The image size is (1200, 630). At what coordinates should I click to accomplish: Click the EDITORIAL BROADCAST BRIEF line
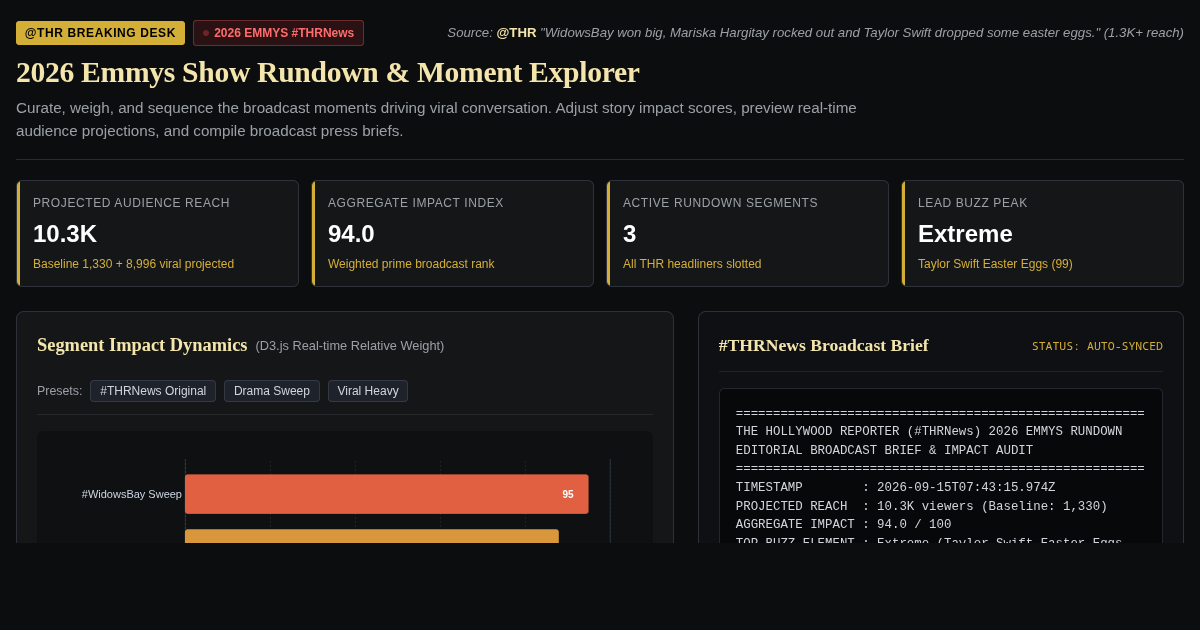pos(884,451)
